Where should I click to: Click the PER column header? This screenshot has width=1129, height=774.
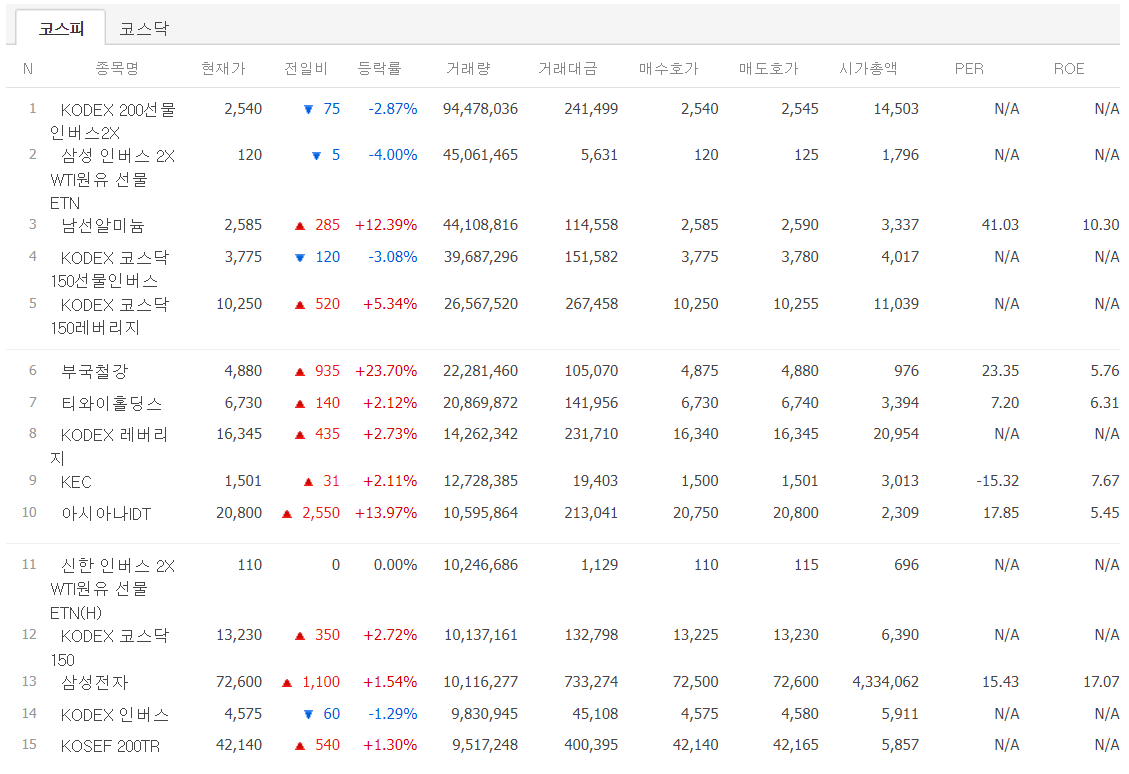968,68
